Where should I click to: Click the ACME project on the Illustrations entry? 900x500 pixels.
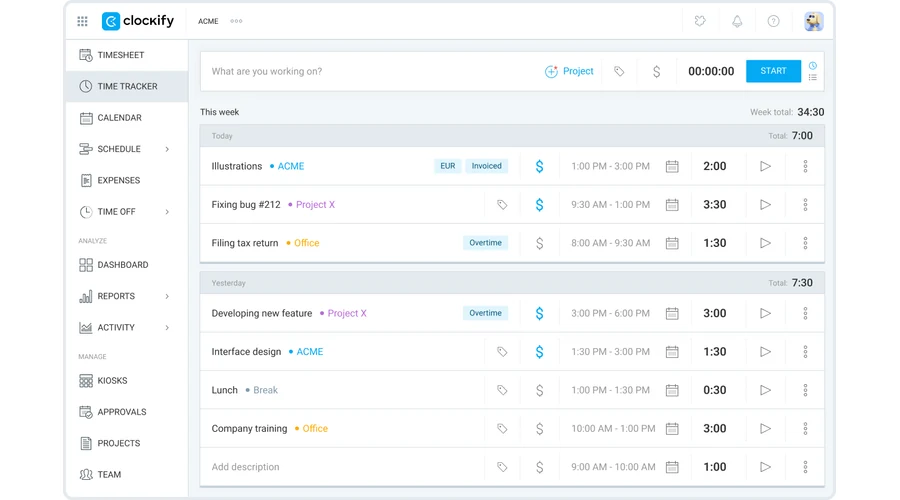coord(290,166)
